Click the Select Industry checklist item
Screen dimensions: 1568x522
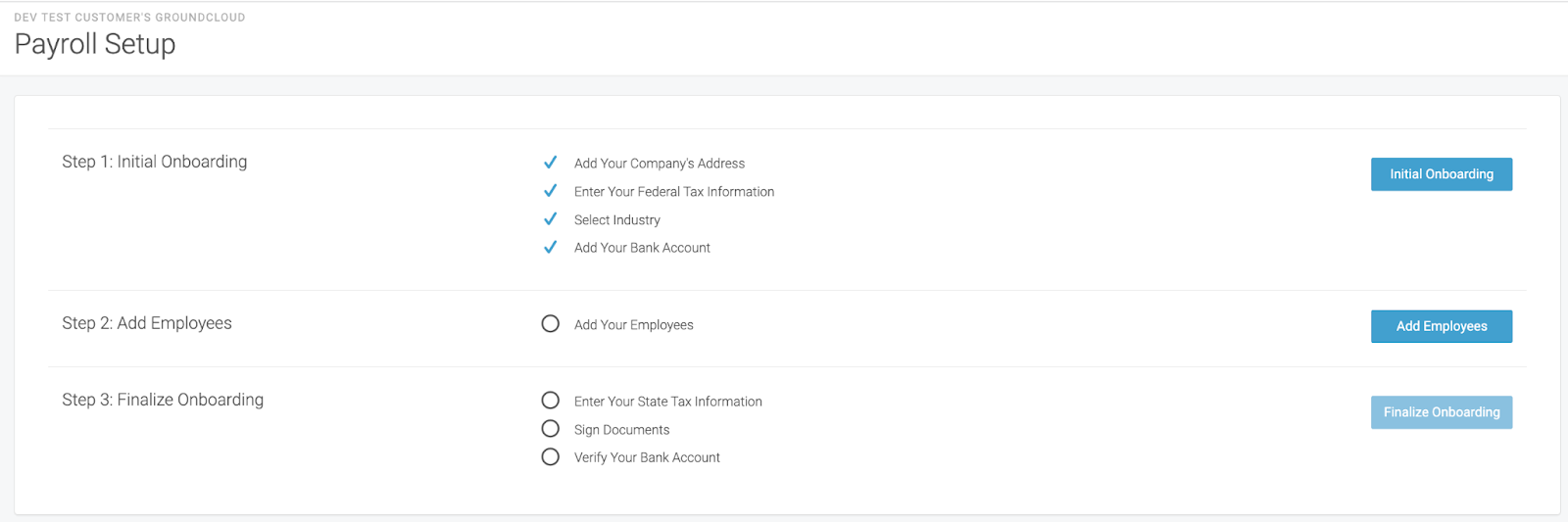tap(617, 220)
